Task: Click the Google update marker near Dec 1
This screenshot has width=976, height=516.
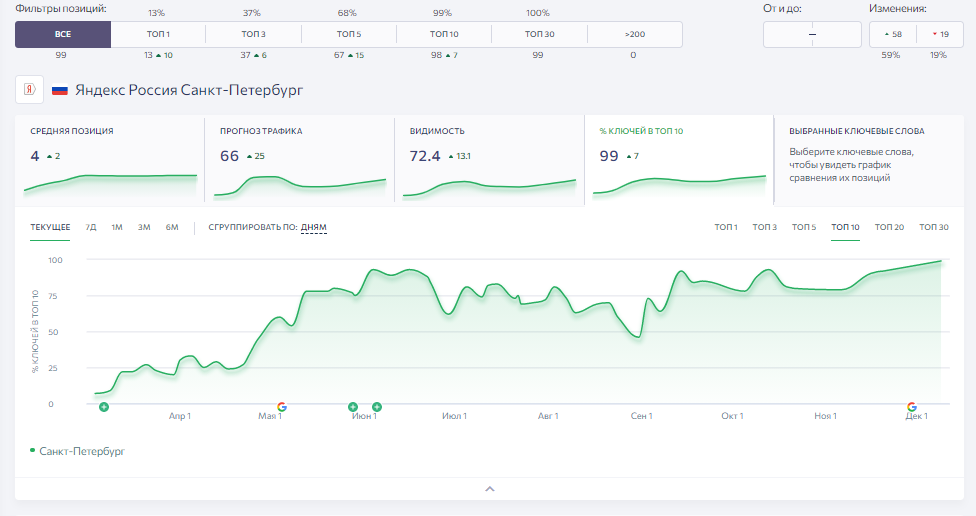Action: 912,407
